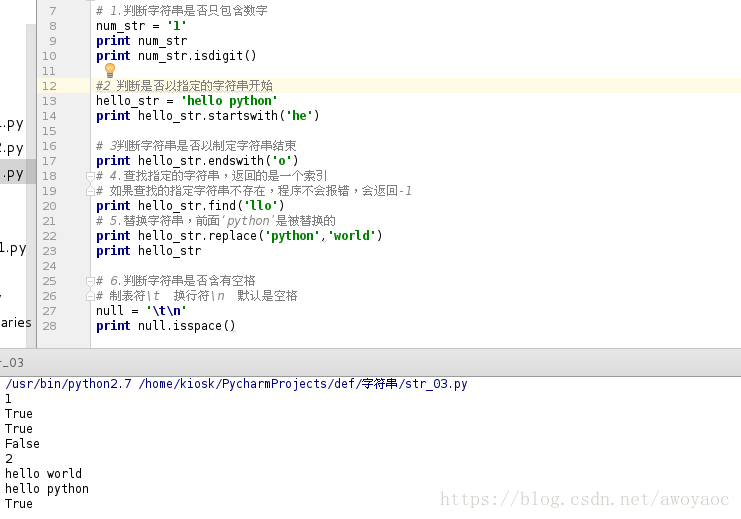Click the 'print hello_str.find('llo')' line
741x519 pixels.
point(190,206)
